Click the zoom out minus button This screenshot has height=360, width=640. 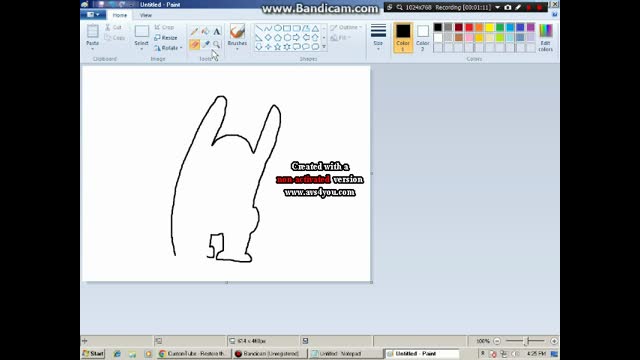(x=497, y=341)
